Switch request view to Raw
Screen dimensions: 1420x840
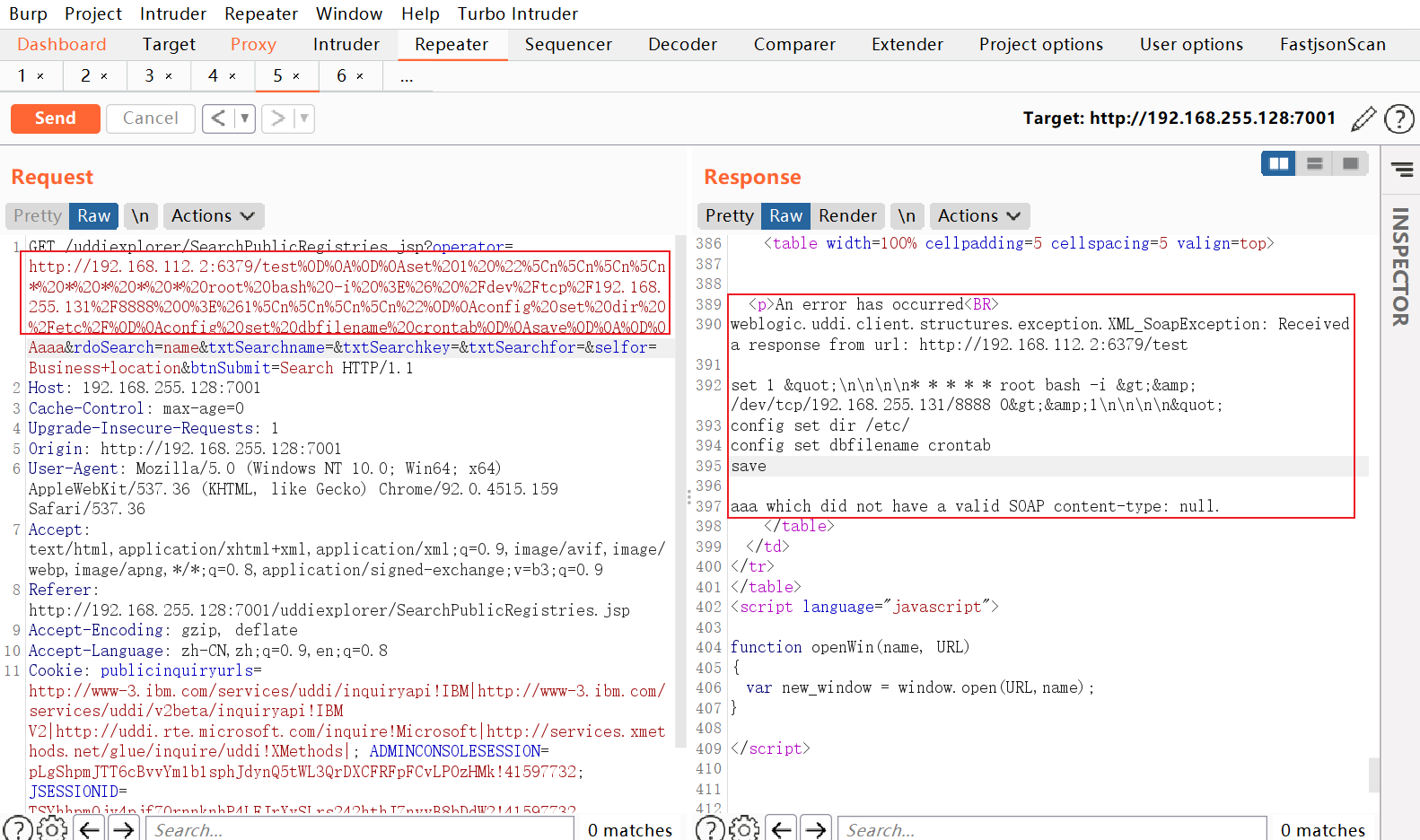[x=93, y=216]
